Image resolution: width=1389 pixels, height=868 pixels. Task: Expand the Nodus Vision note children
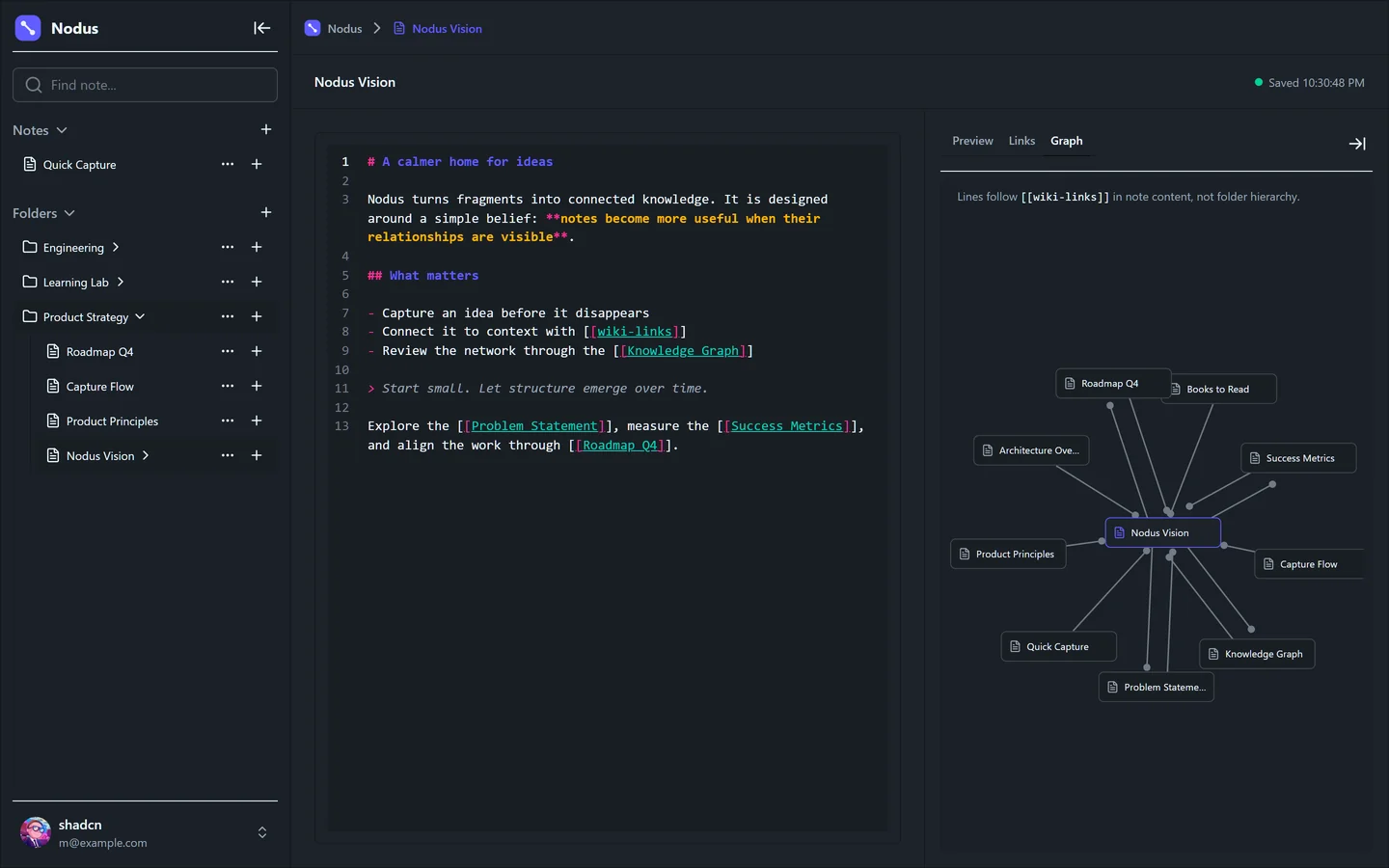(146, 455)
